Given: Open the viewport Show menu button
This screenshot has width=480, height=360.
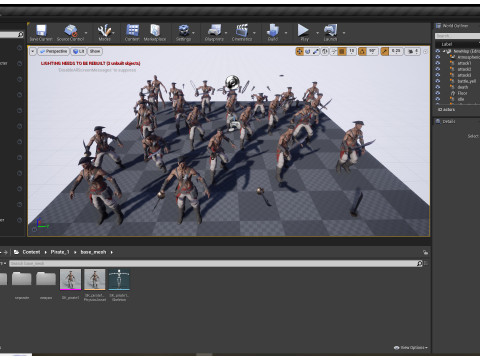Looking at the screenshot, I should 95,51.
